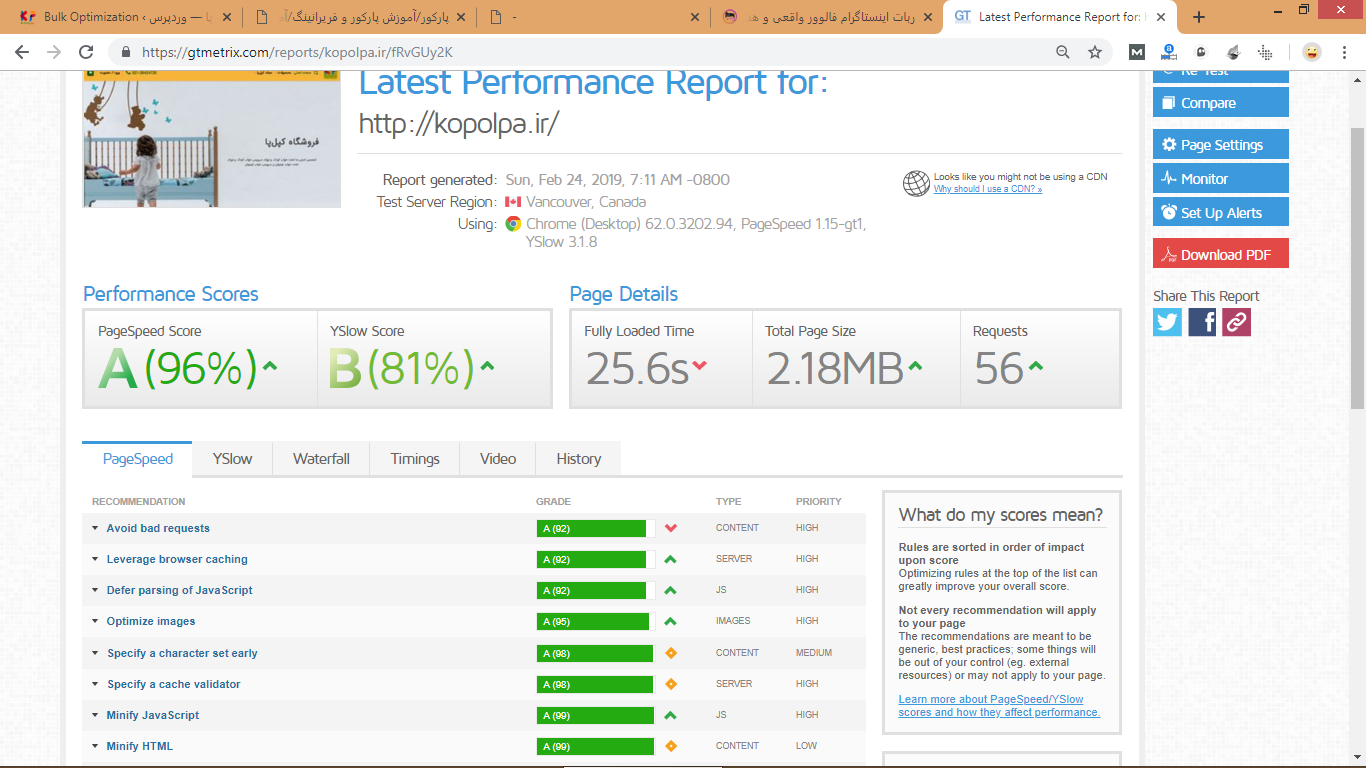This screenshot has height=768, width=1366.
Task: Click green up arrow next to PageSpeed Score
Action: tap(269, 366)
